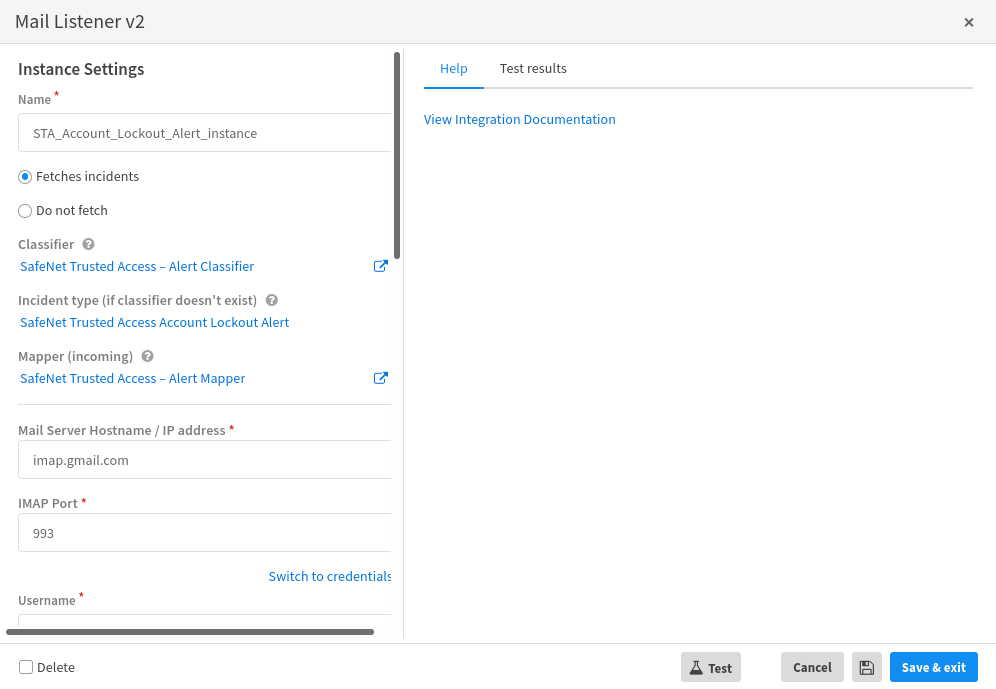
Task: Expand the Incident type dropdown
Action: 155,323
